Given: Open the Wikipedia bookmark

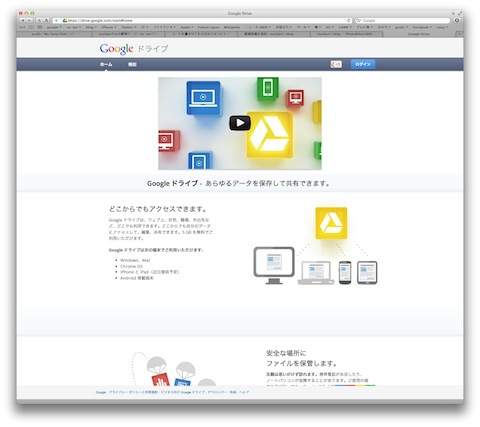Looking at the screenshot, I should pyautogui.click(x=232, y=27).
